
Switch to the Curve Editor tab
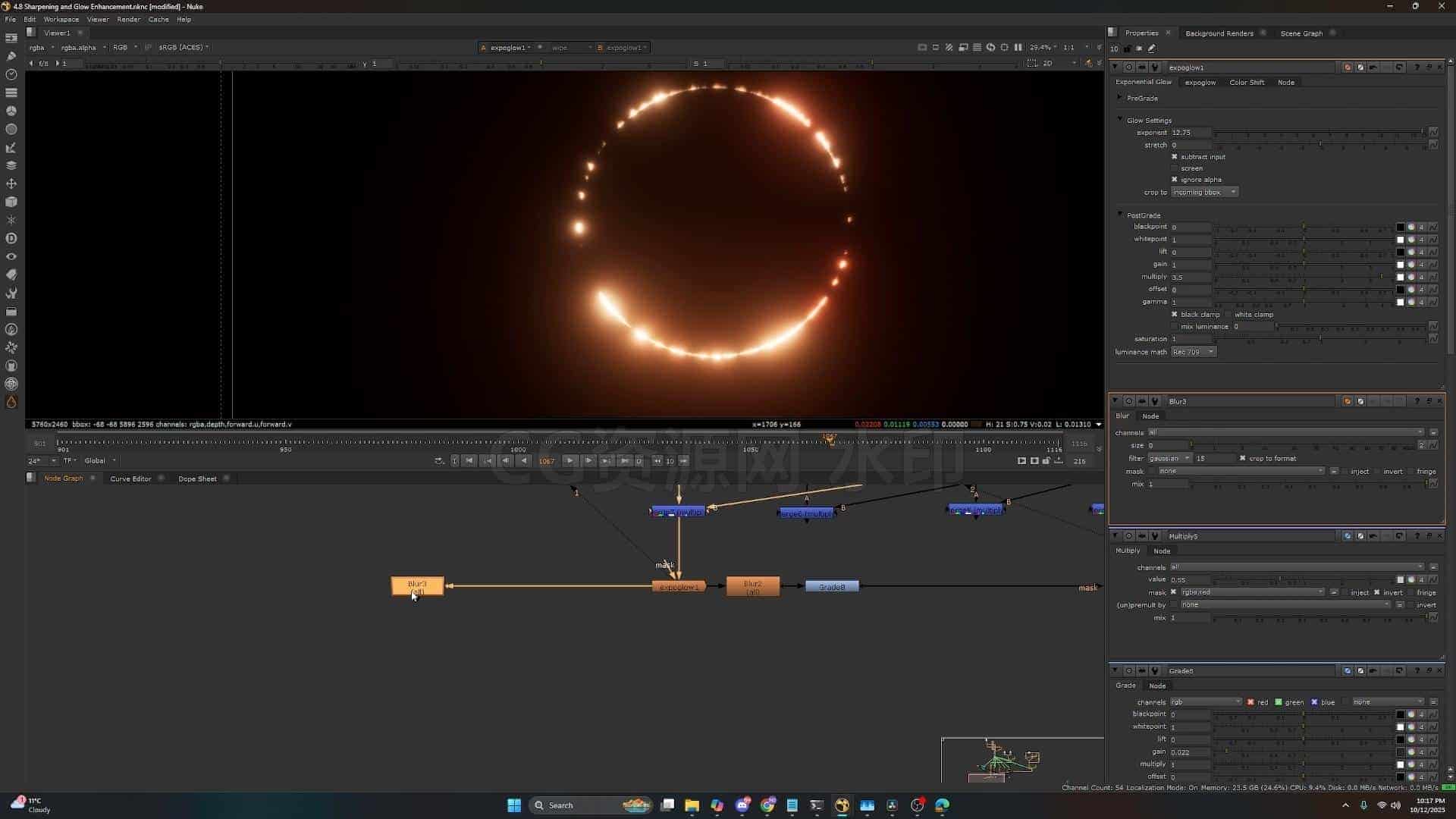click(130, 479)
